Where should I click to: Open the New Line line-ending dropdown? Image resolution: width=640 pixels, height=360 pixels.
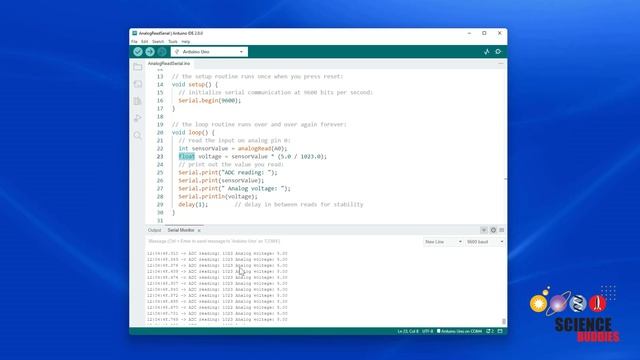443,242
